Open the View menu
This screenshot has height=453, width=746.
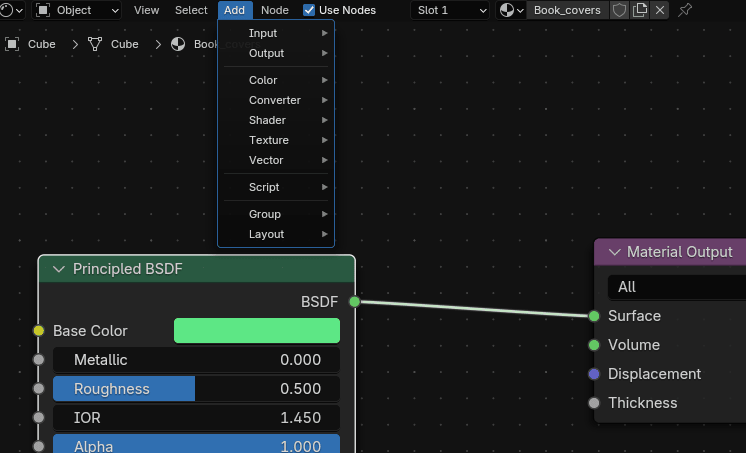[x=146, y=10]
